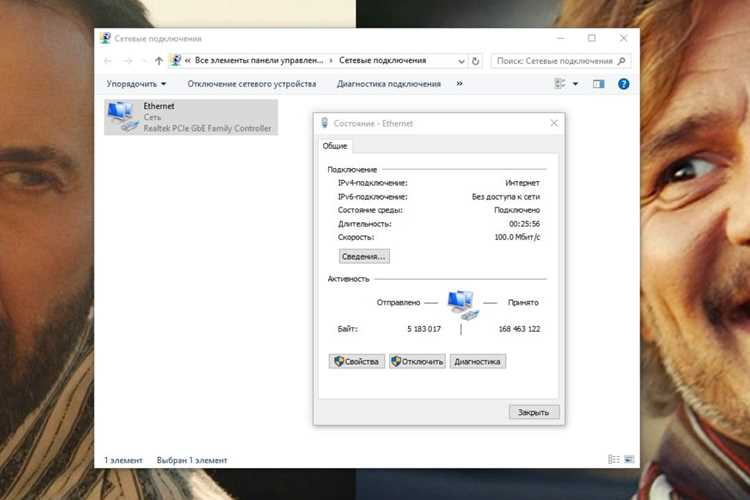Switch to large icons view in status bar
The width and height of the screenshot is (750, 500).
tap(629, 459)
